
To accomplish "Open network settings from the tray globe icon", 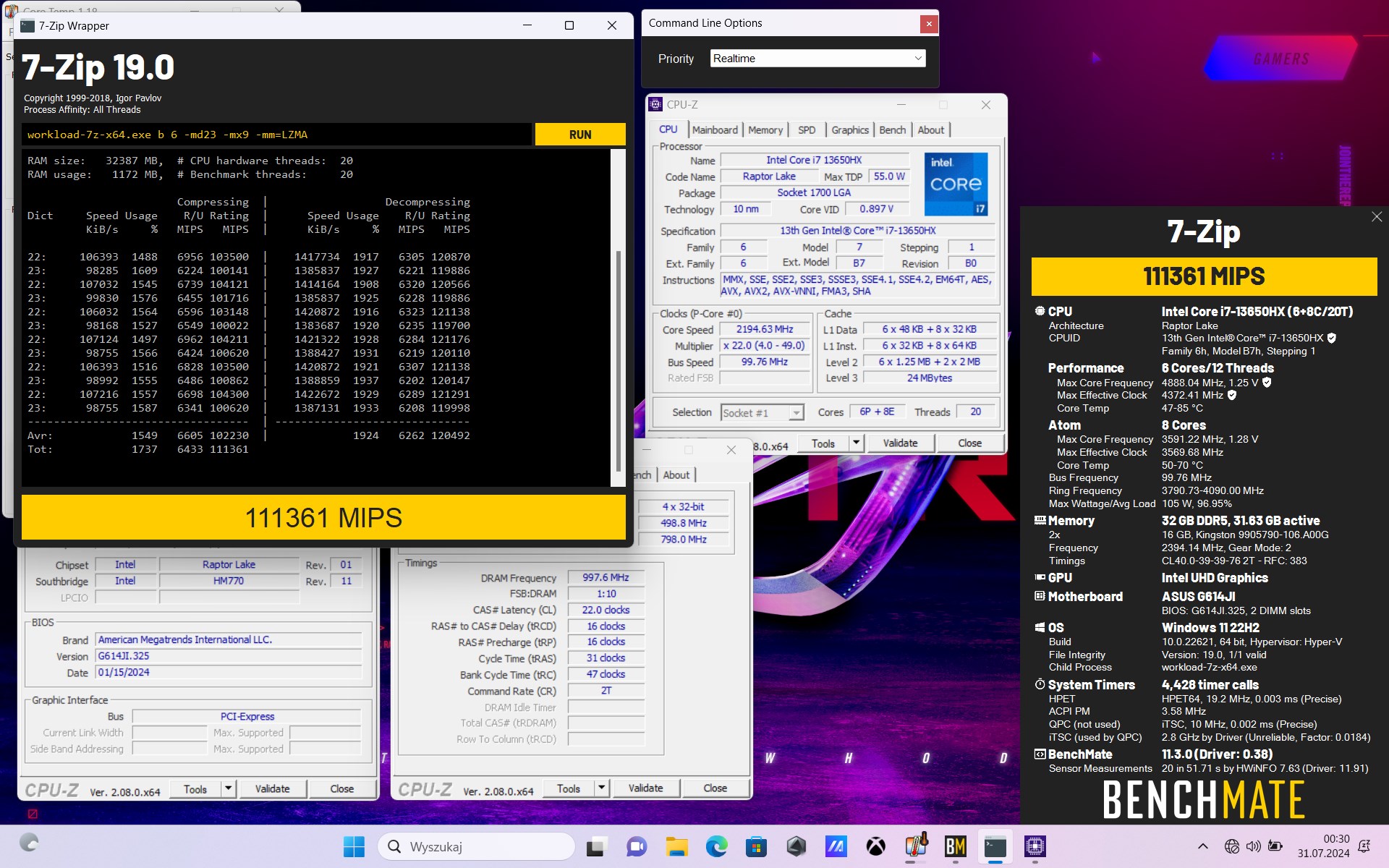I will [1231, 846].
